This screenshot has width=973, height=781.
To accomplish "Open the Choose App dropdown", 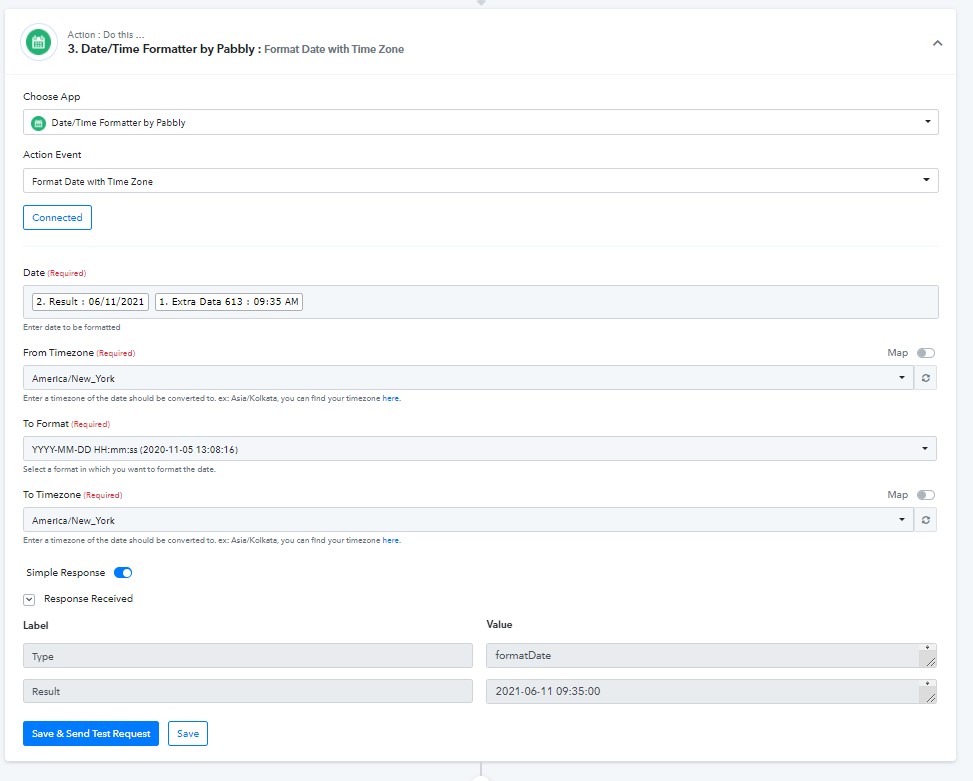I will click(x=480, y=122).
